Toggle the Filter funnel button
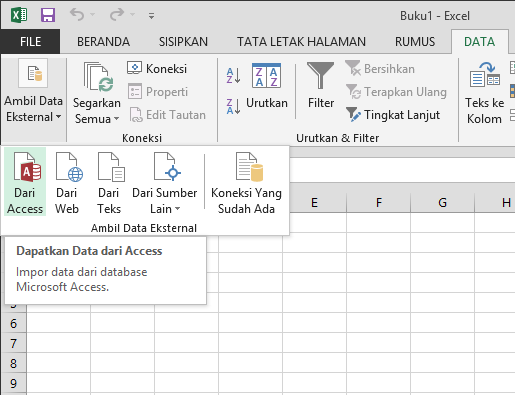Image resolution: width=515 pixels, height=395 pixels. pyautogui.click(x=321, y=86)
